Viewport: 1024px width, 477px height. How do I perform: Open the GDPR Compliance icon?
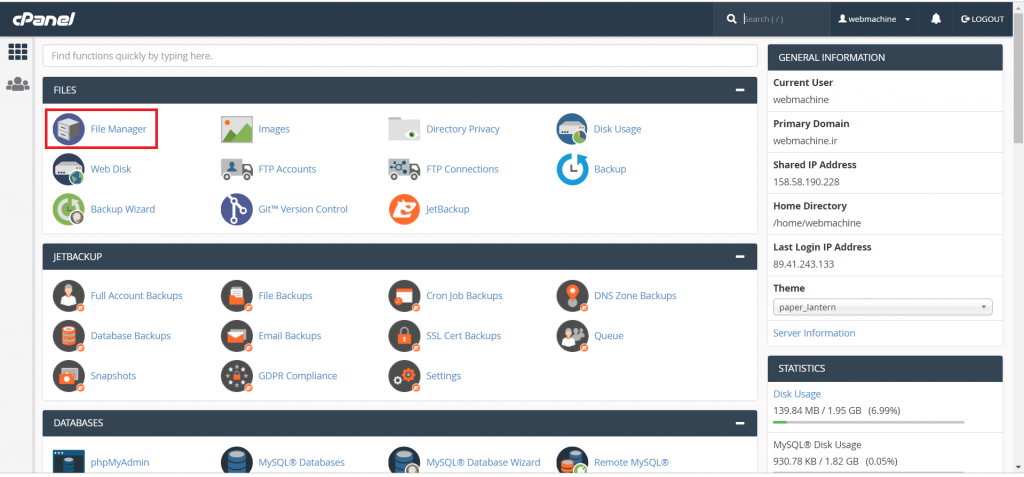click(236, 376)
